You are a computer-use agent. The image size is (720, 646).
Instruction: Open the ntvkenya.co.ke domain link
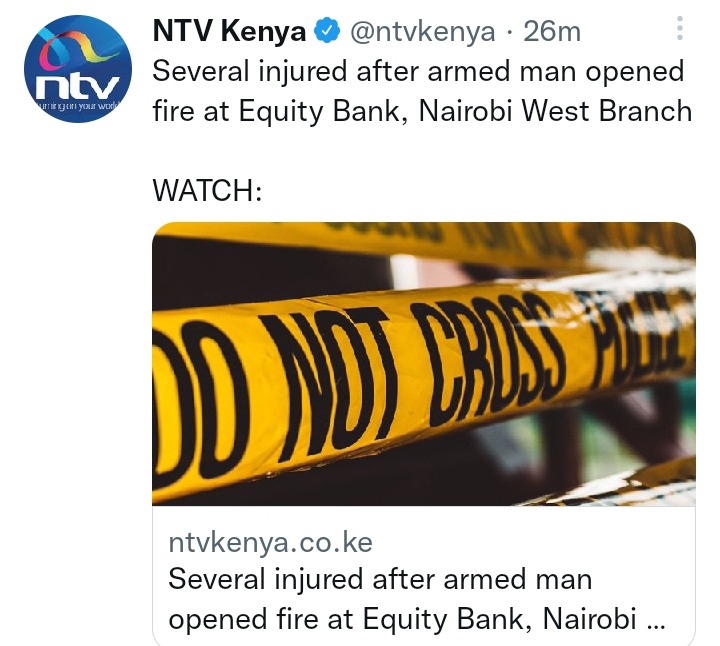coord(270,543)
